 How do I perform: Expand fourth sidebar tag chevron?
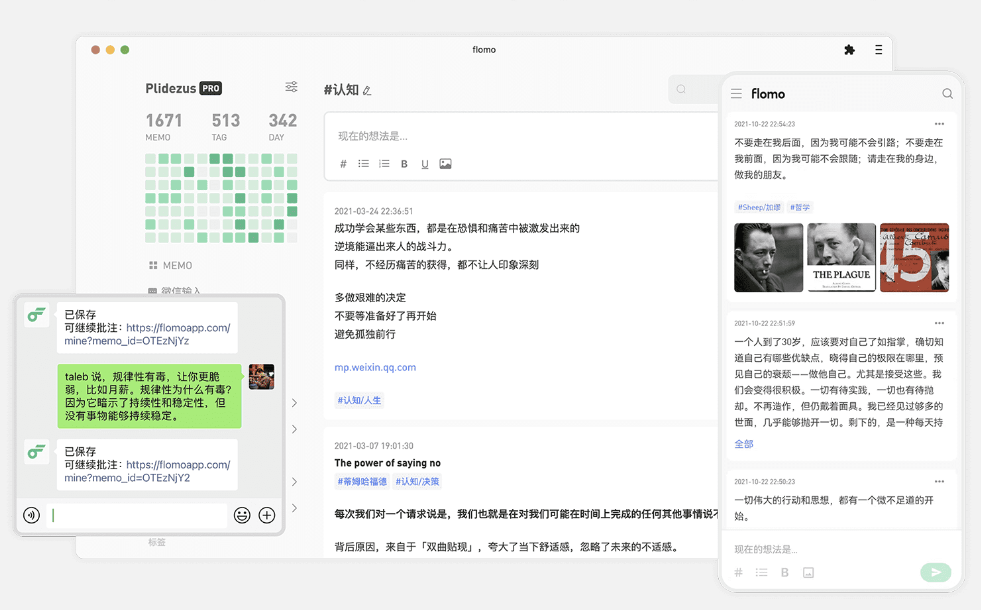[x=294, y=508]
